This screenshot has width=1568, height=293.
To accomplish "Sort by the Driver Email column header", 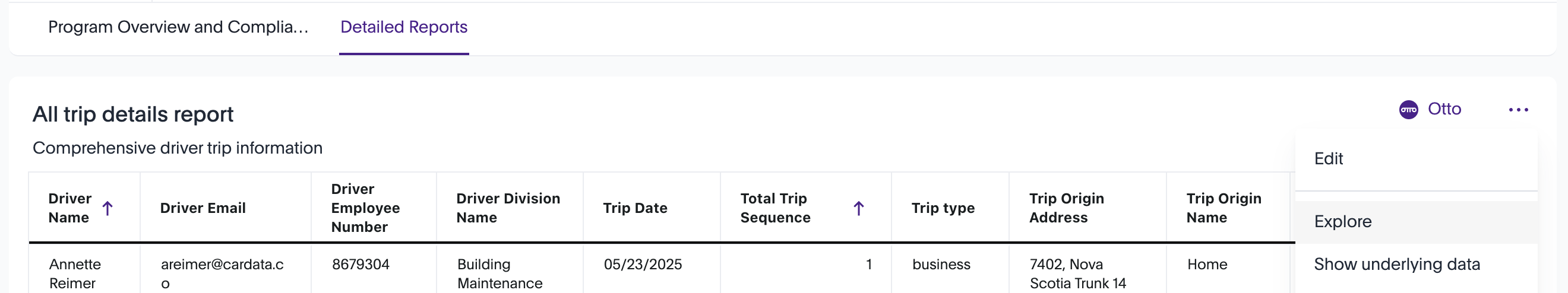I will [203, 208].
